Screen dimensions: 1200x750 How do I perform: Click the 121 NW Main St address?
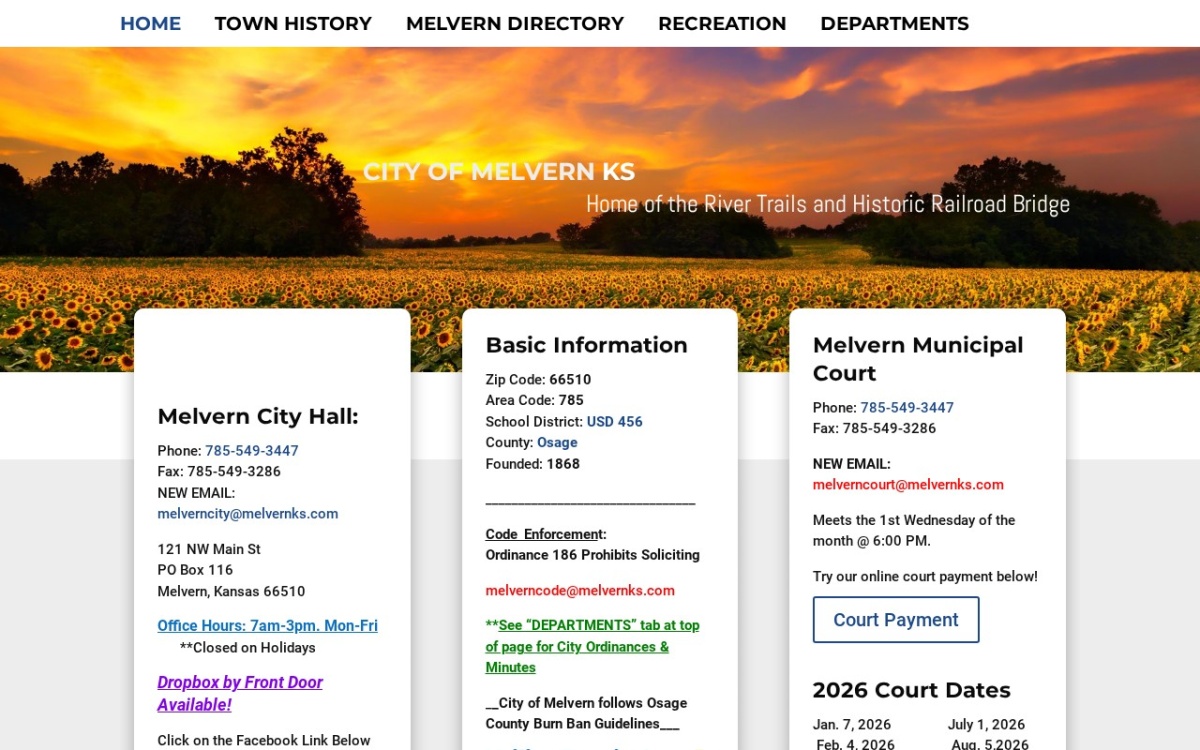(209, 549)
